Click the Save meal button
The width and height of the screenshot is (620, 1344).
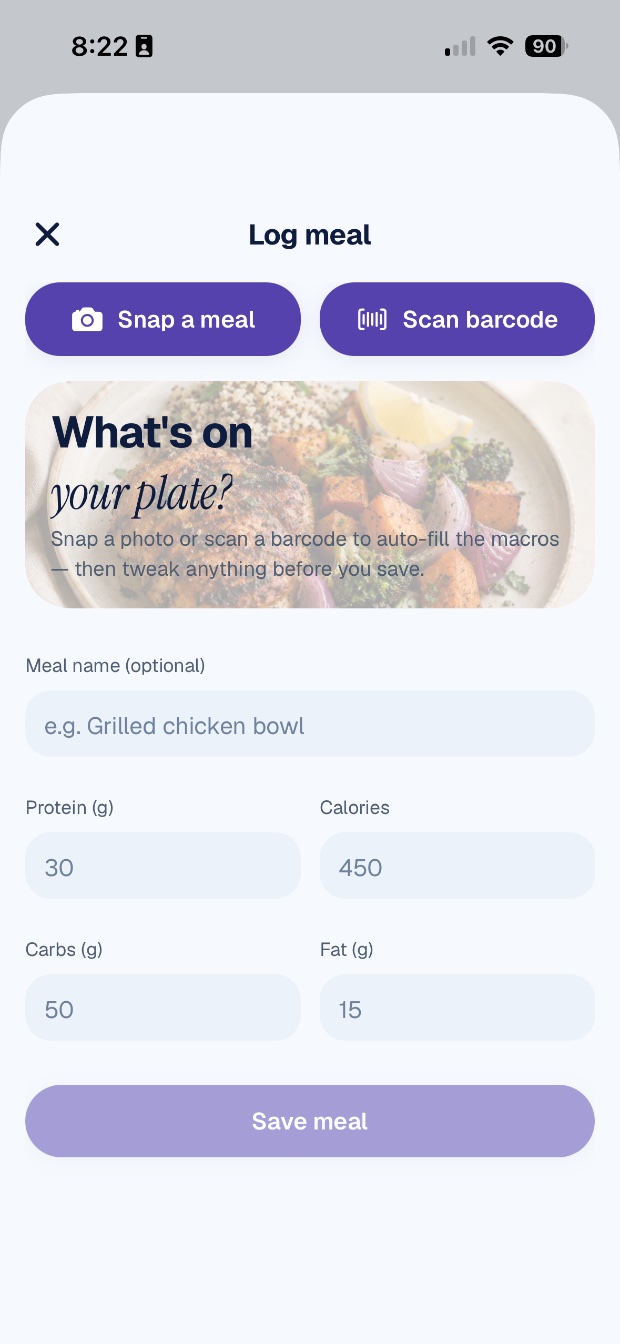[310, 1121]
